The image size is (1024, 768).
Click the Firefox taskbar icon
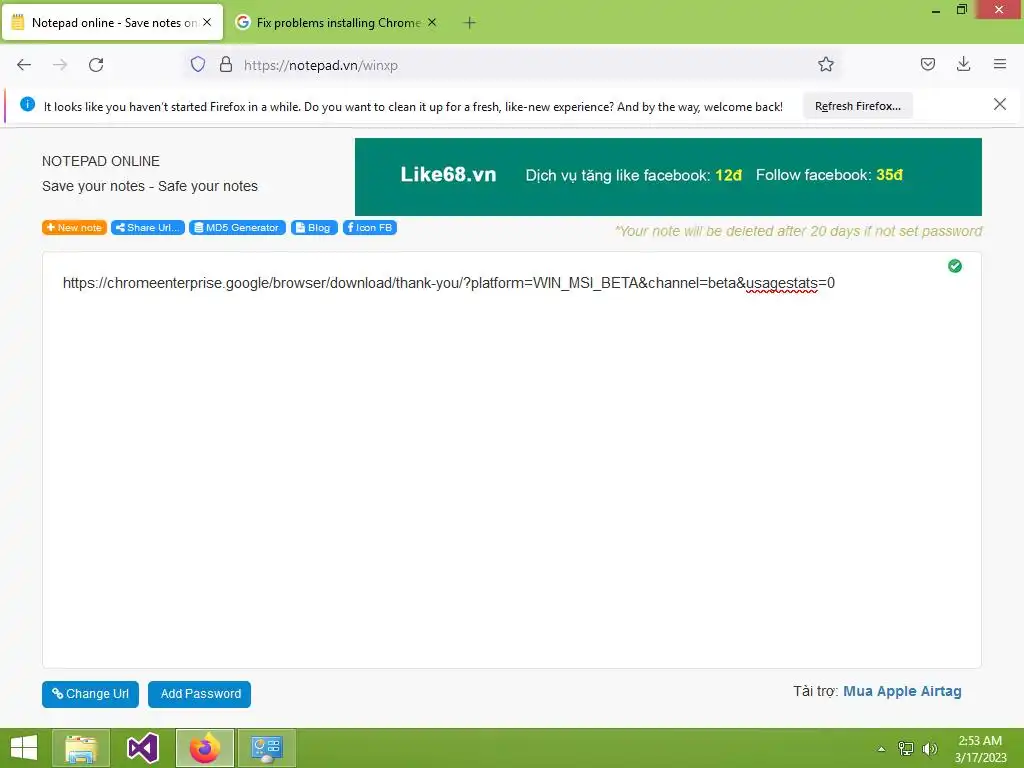(x=204, y=748)
